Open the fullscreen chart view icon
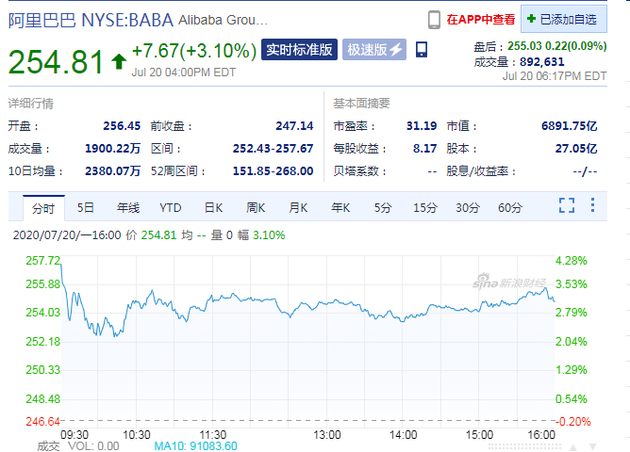Viewport: 630px width, 452px height. (x=567, y=207)
